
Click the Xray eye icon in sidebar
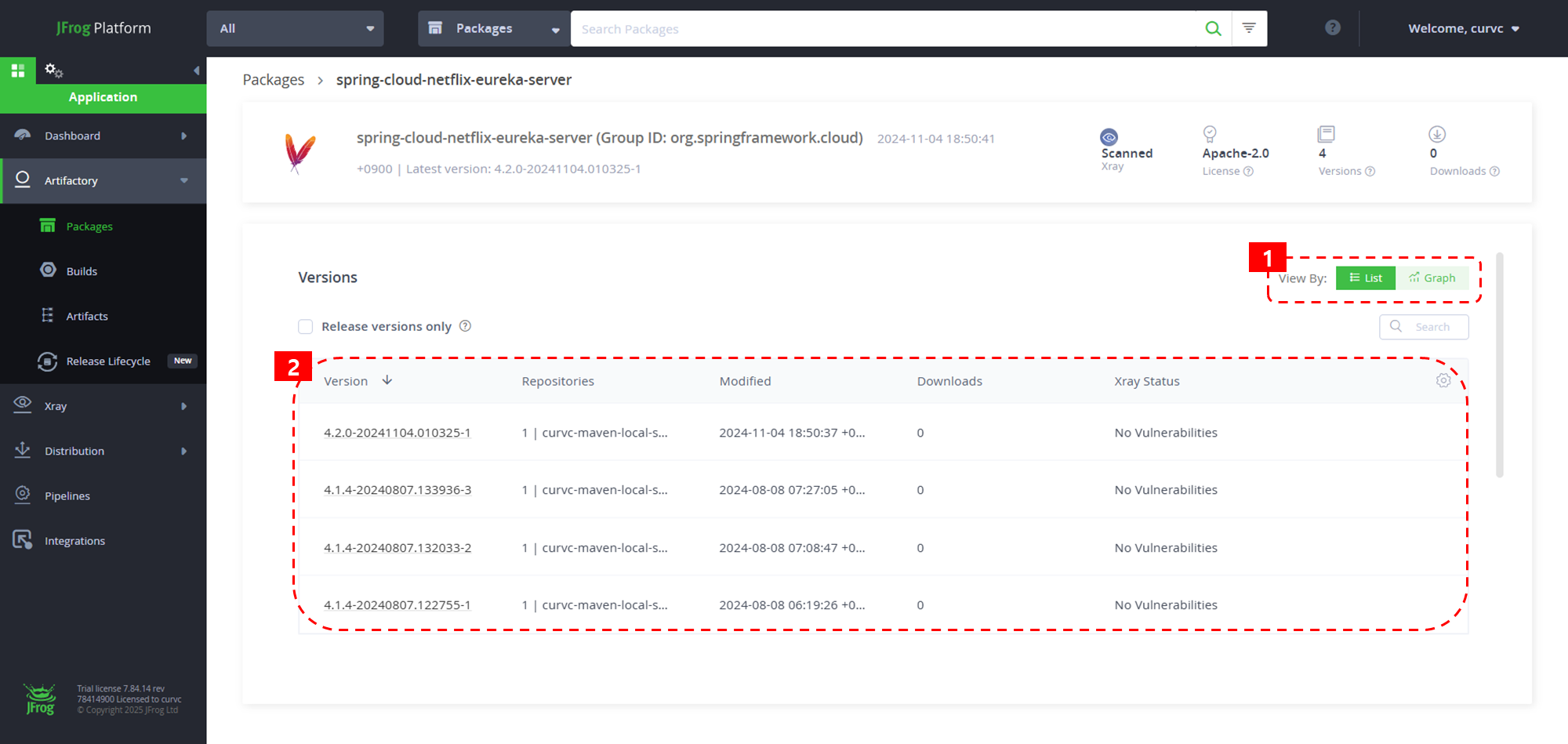[x=23, y=404]
